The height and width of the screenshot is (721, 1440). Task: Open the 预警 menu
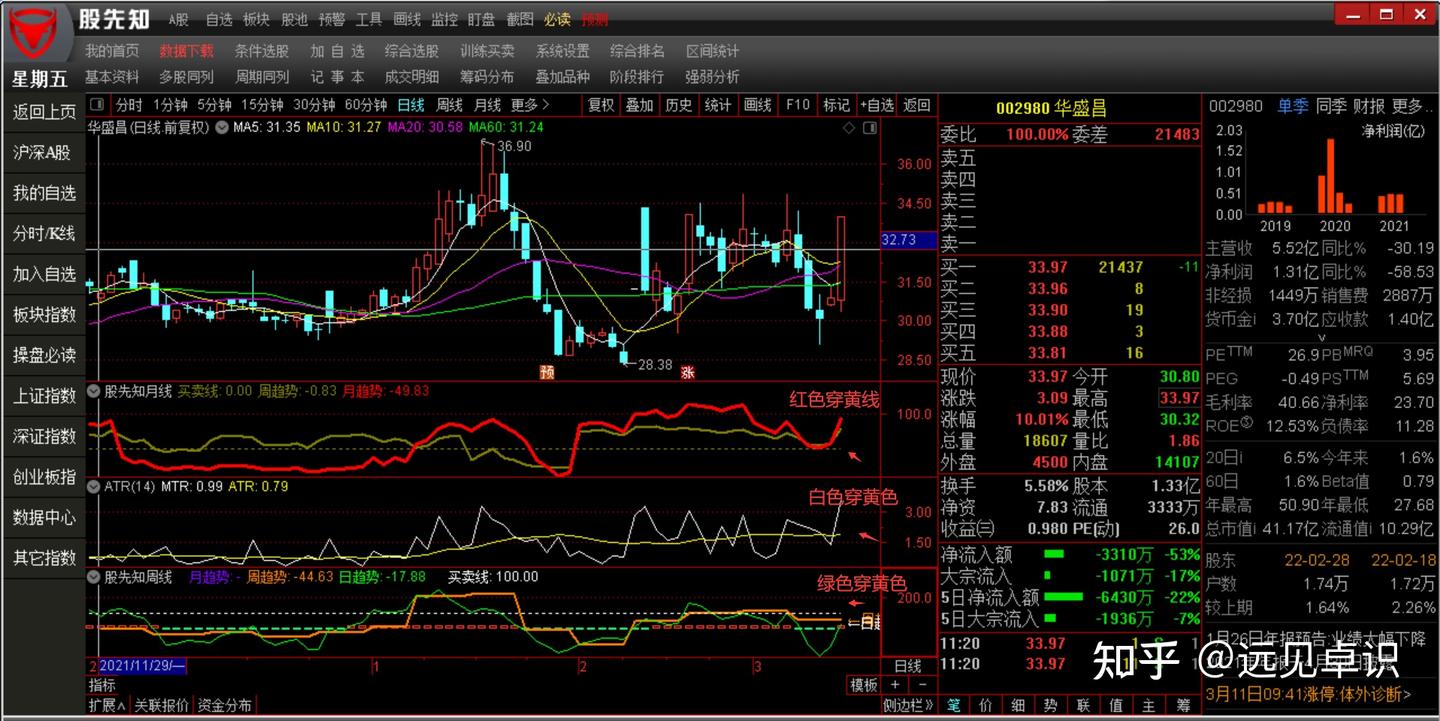click(x=331, y=19)
